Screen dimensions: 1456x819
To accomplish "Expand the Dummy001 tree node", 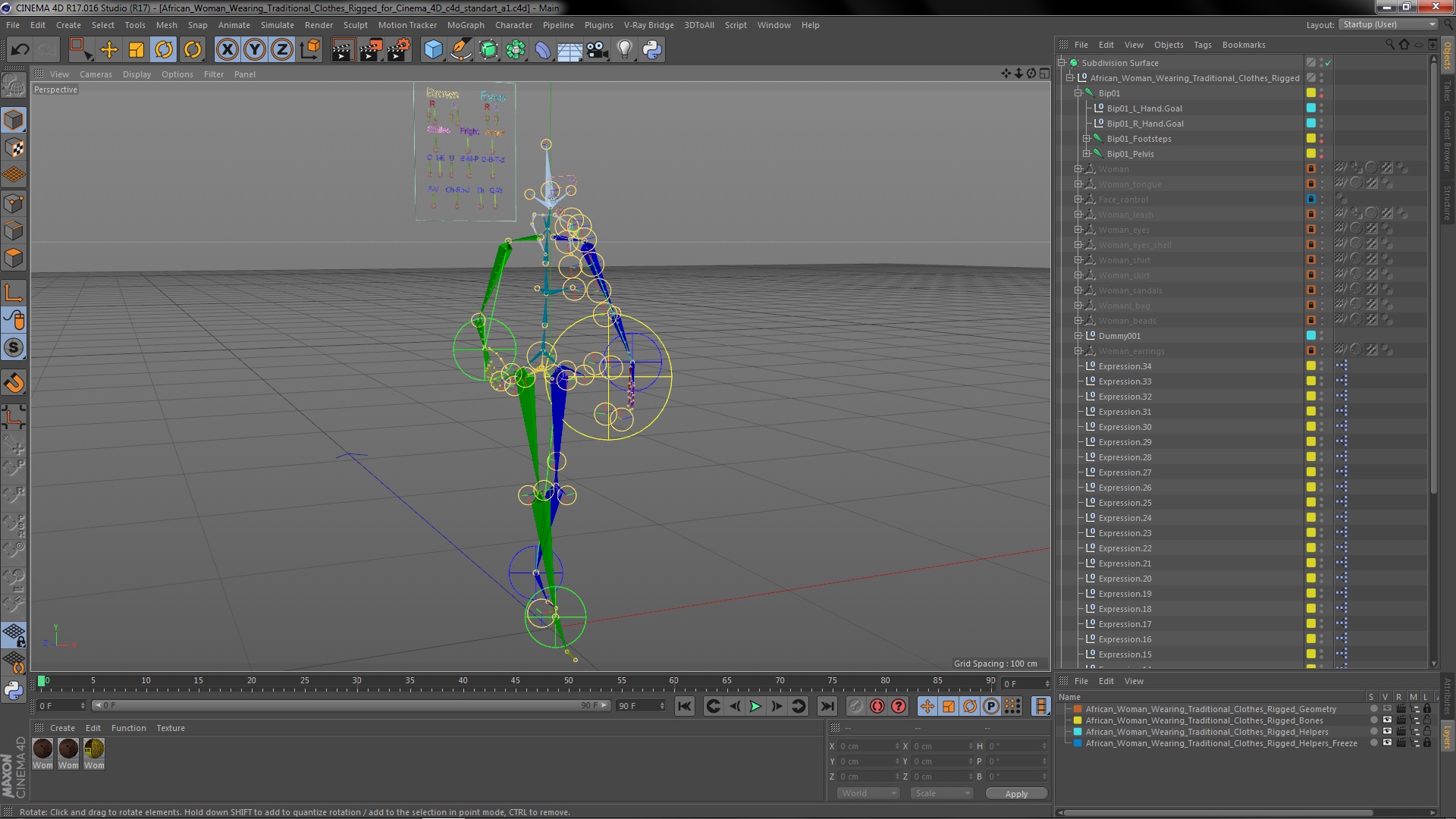I will (x=1078, y=336).
